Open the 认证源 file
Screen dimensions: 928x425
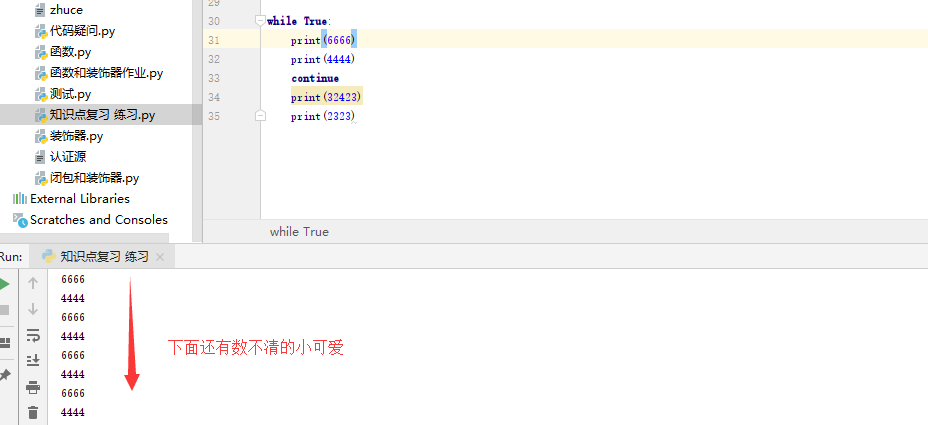[x=68, y=157]
